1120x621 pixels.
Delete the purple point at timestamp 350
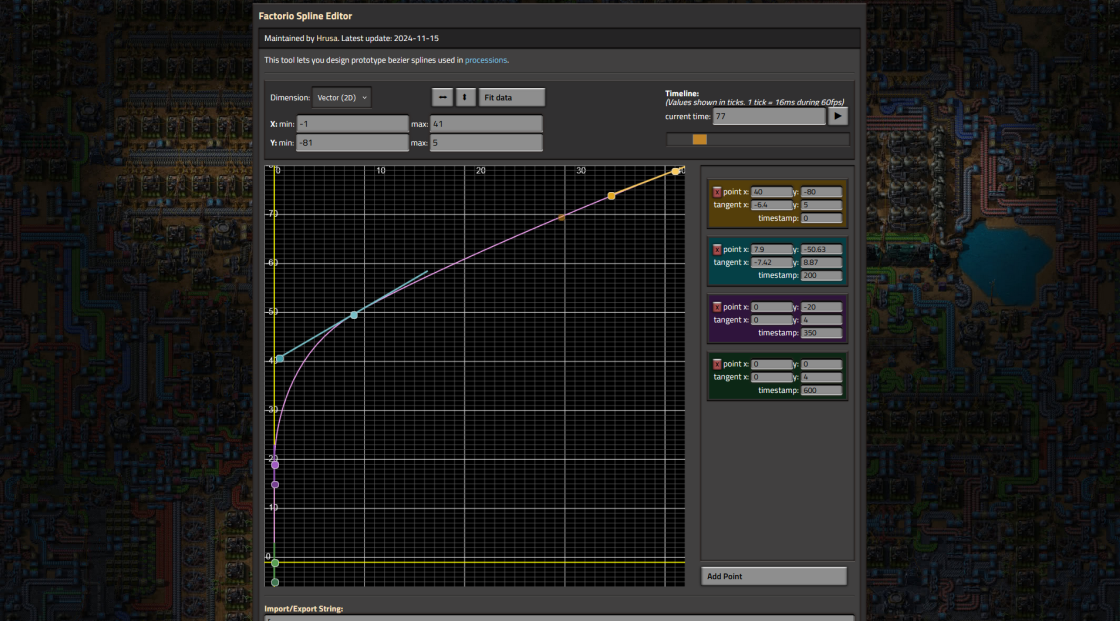[x=716, y=307]
